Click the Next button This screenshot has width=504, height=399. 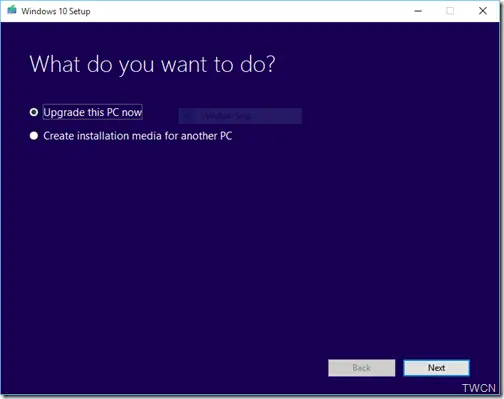(436, 368)
